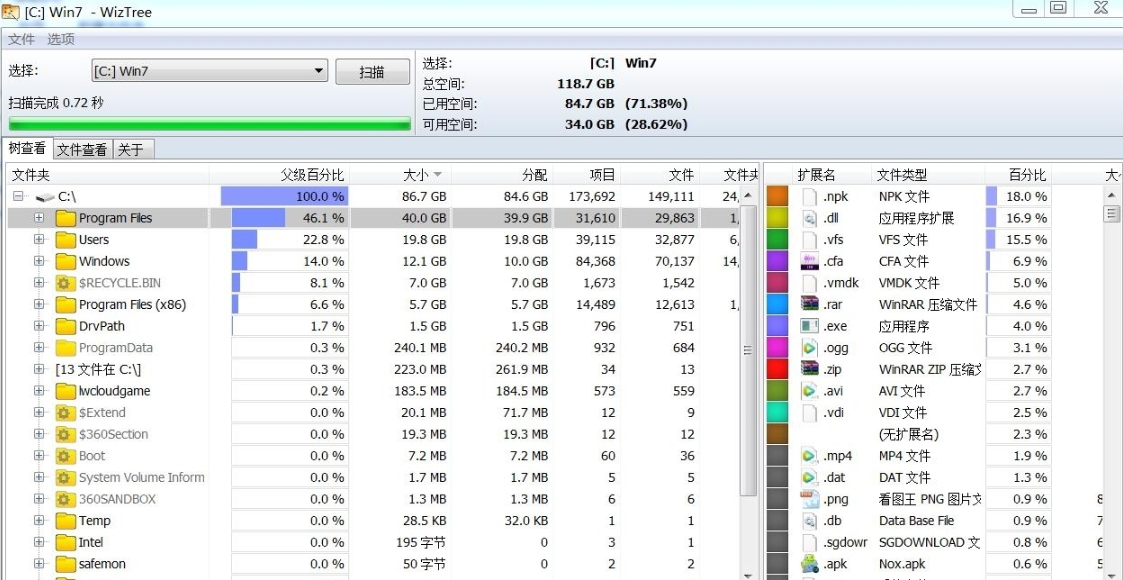This screenshot has height=580, width=1123.
Task: Click the purple .cfa color swatch
Action: (778, 262)
